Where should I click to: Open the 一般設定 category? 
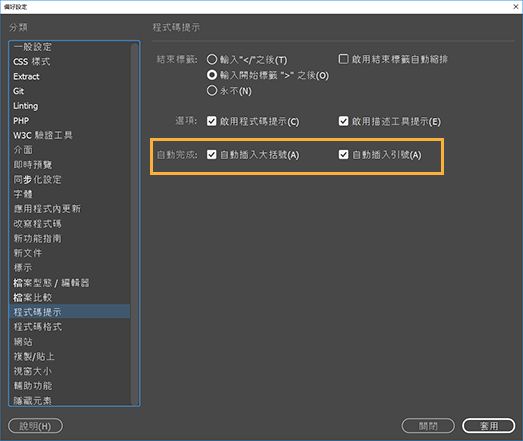pyautogui.click(x=70, y=47)
